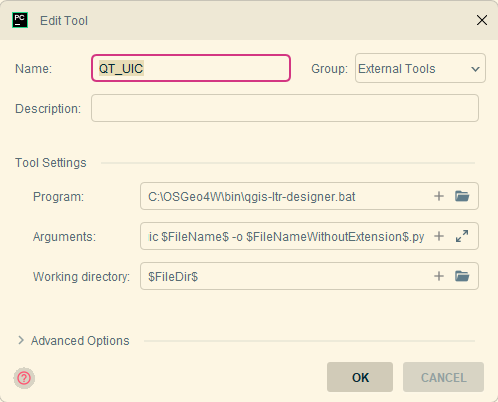This screenshot has height=402, width=498.
Task: Browse for Working directory folder
Action: tap(462, 276)
